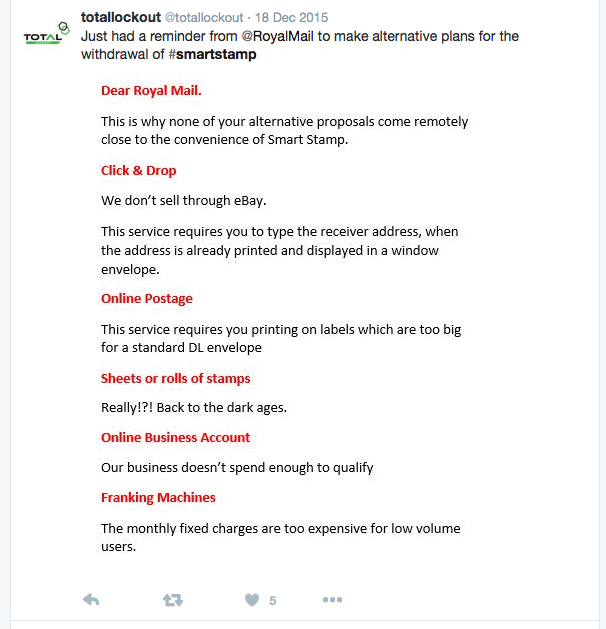Click the 'Back to the dark ages' line
The width and height of the screenshot is (606, 629).
pos(194,408)
